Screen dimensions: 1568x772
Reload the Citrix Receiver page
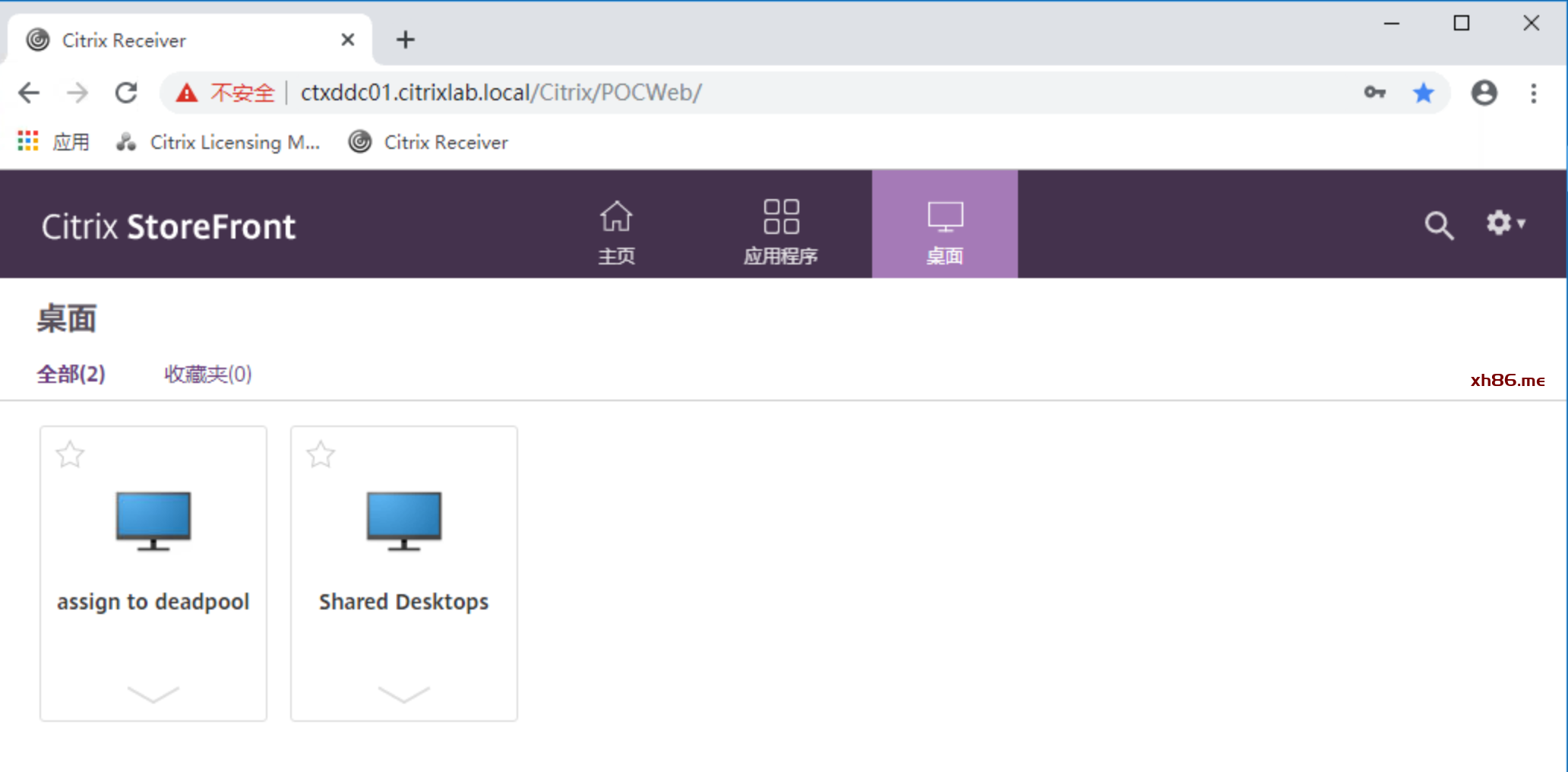[126, 93]
